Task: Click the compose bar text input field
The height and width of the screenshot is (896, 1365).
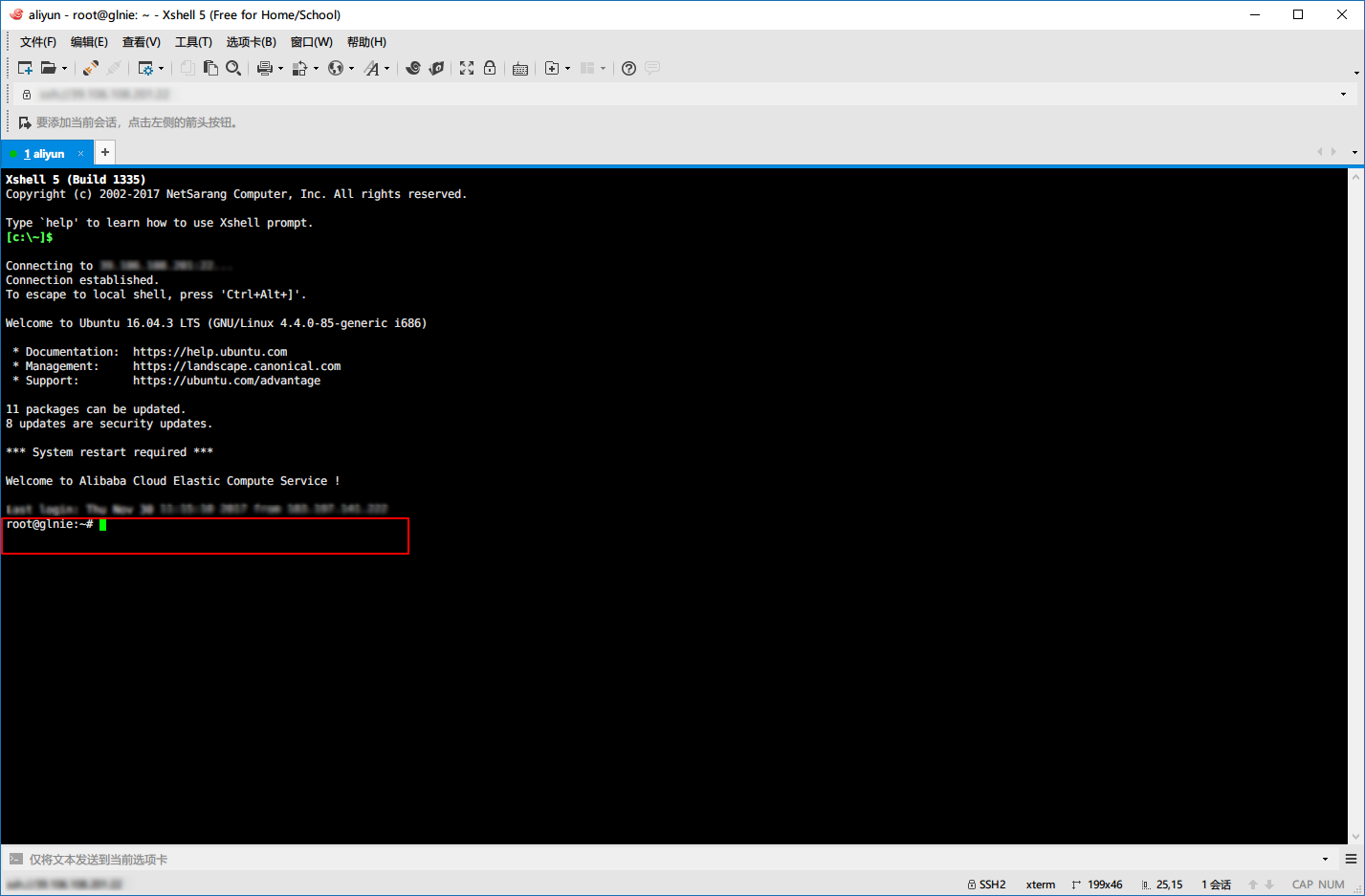Action: (670, 859)
